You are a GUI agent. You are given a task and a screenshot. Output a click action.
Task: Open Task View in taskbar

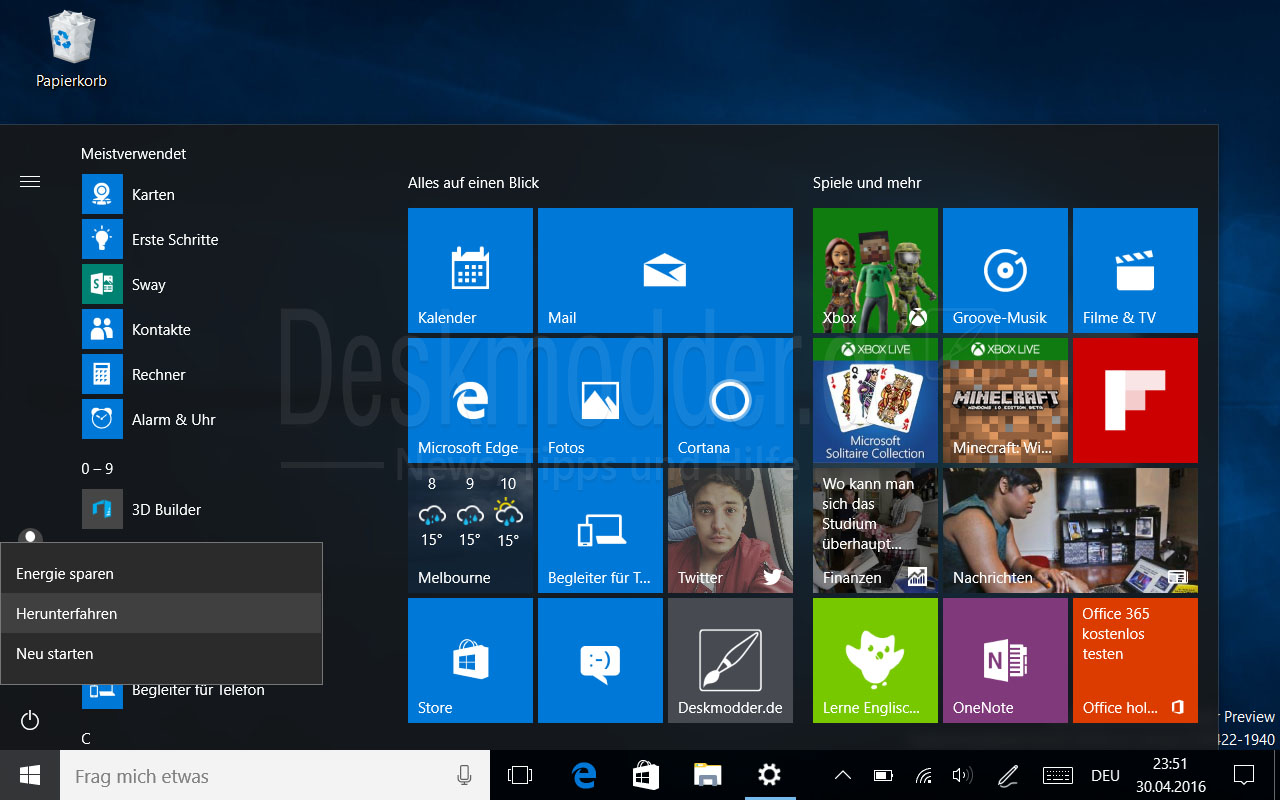click(520, 775)
